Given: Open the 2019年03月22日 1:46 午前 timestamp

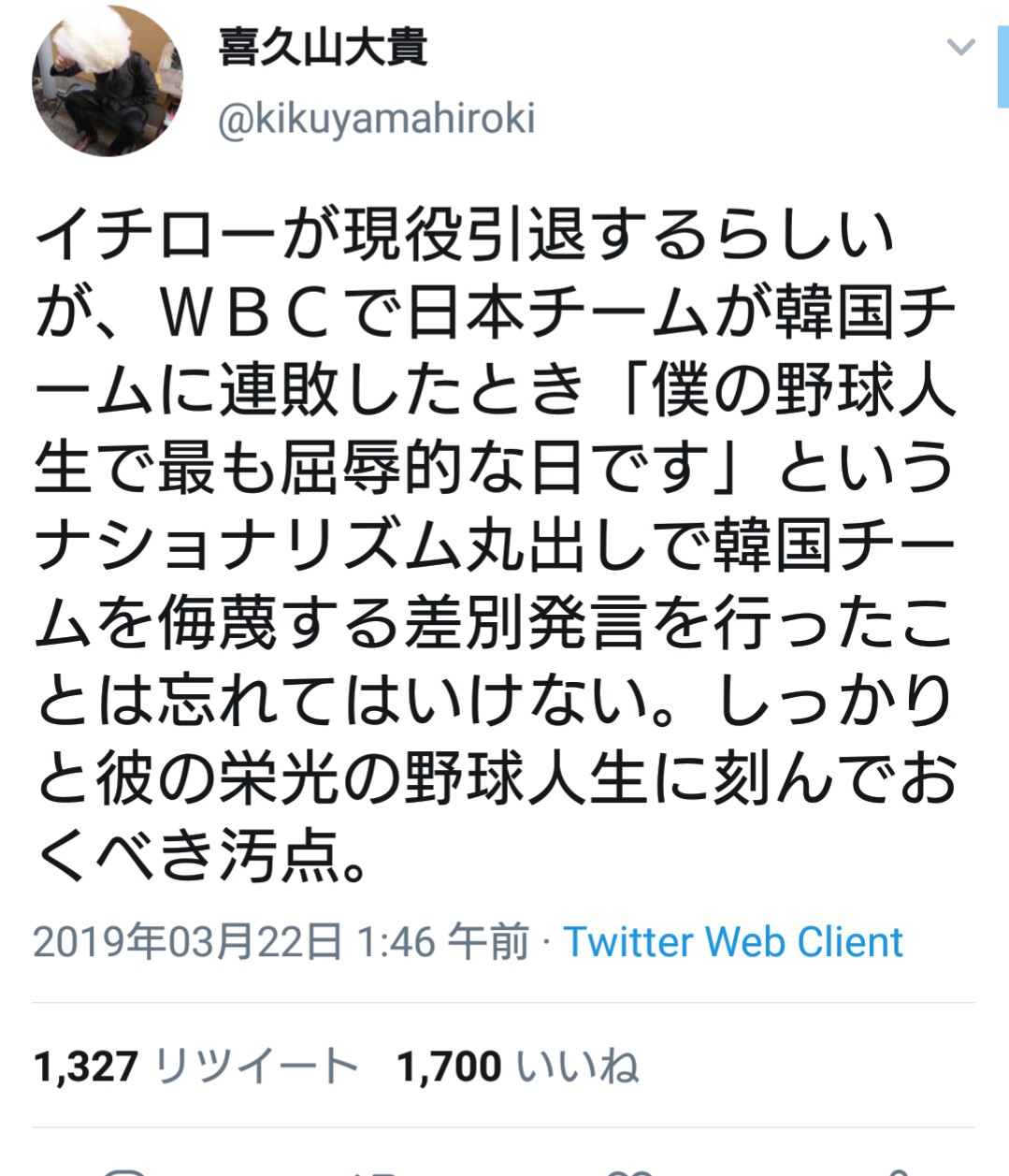Looking at the screenshot, I should click(x=281, y=942).
